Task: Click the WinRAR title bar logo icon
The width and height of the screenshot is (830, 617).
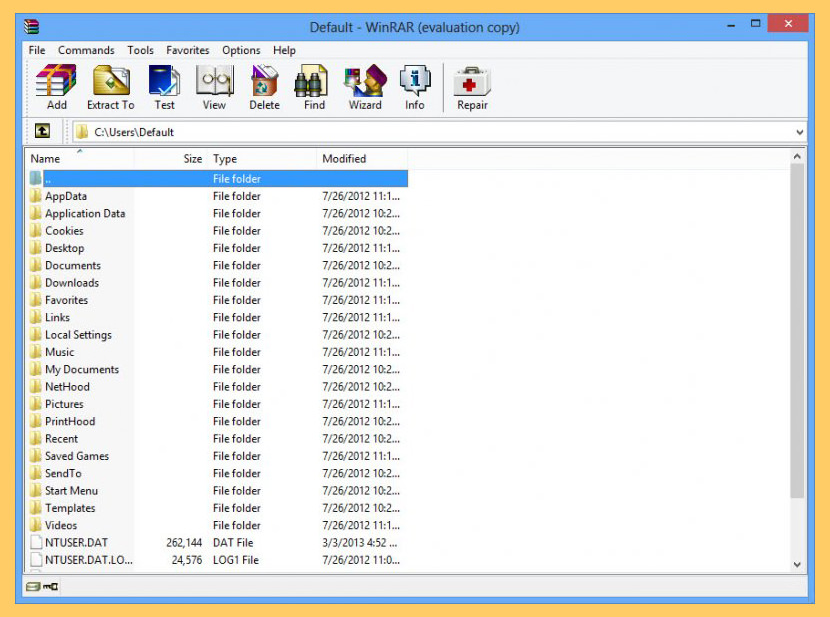Action: [x=32, y=26]
